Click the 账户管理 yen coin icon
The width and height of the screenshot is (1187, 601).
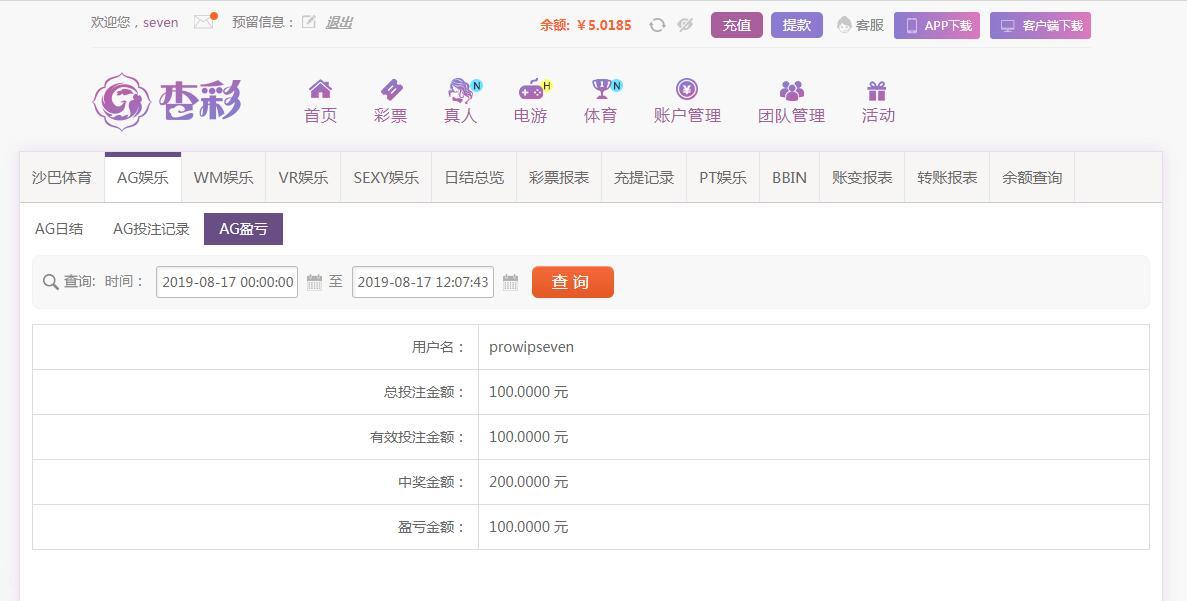(x=687, y=89)
